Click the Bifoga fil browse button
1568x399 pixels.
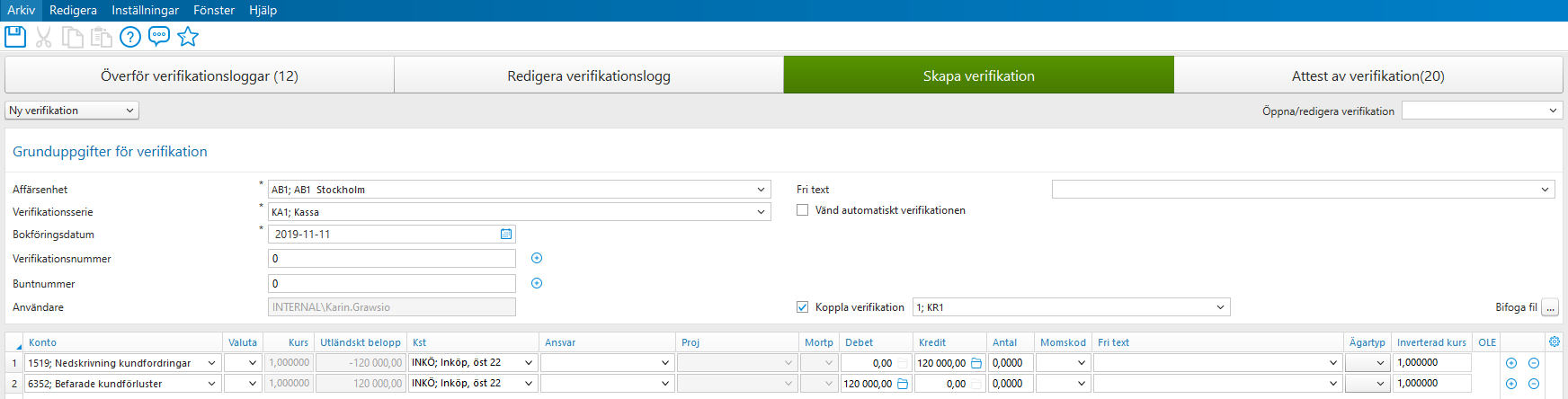point(1550,307)
